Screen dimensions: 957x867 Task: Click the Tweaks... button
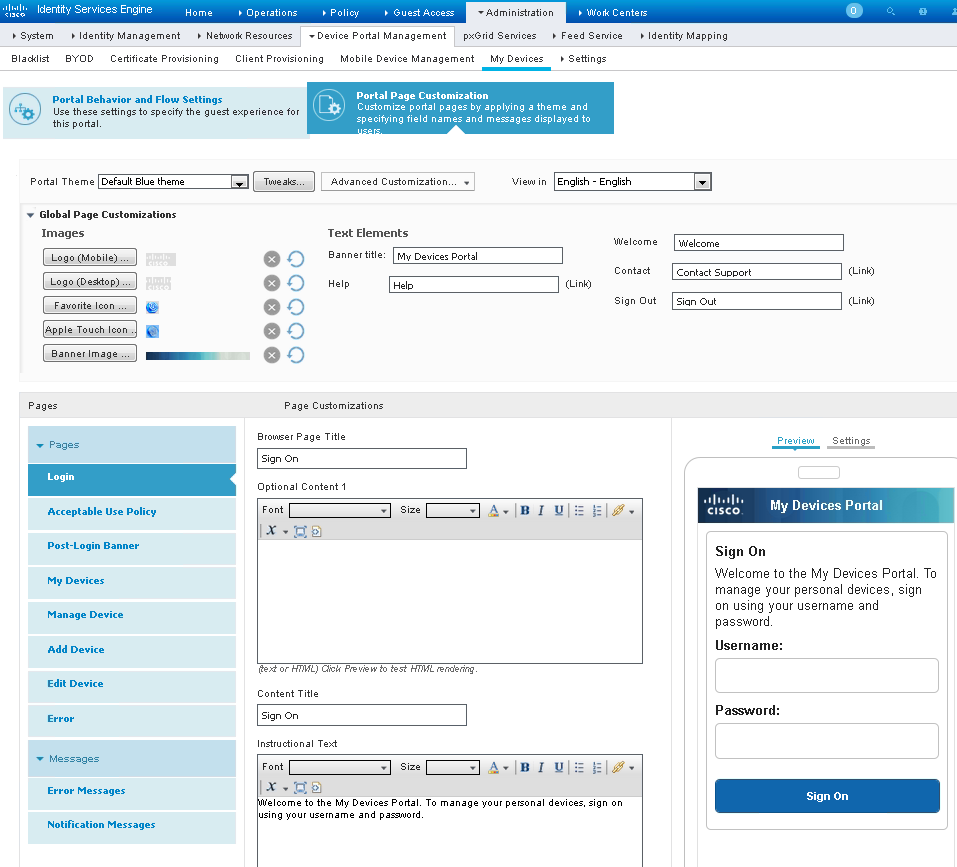pyautogui.click(x=284, y=182)
